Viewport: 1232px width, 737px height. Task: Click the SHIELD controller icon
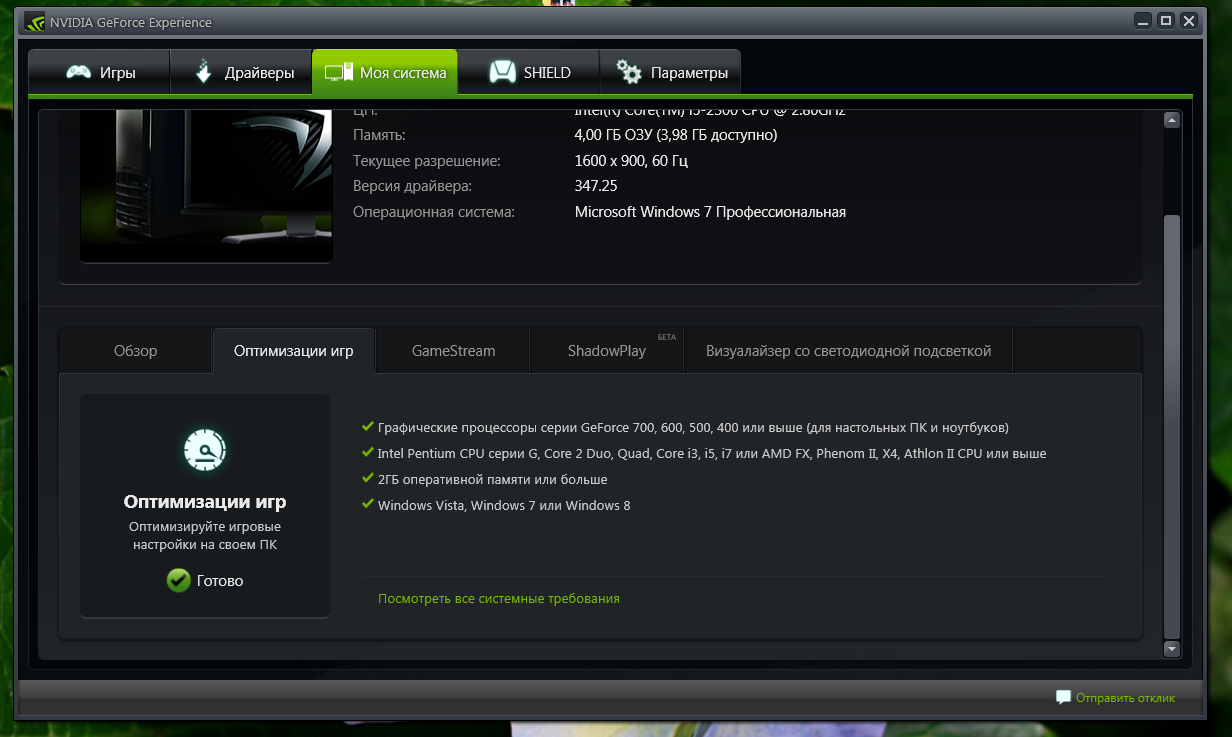[x=501, y=72]
